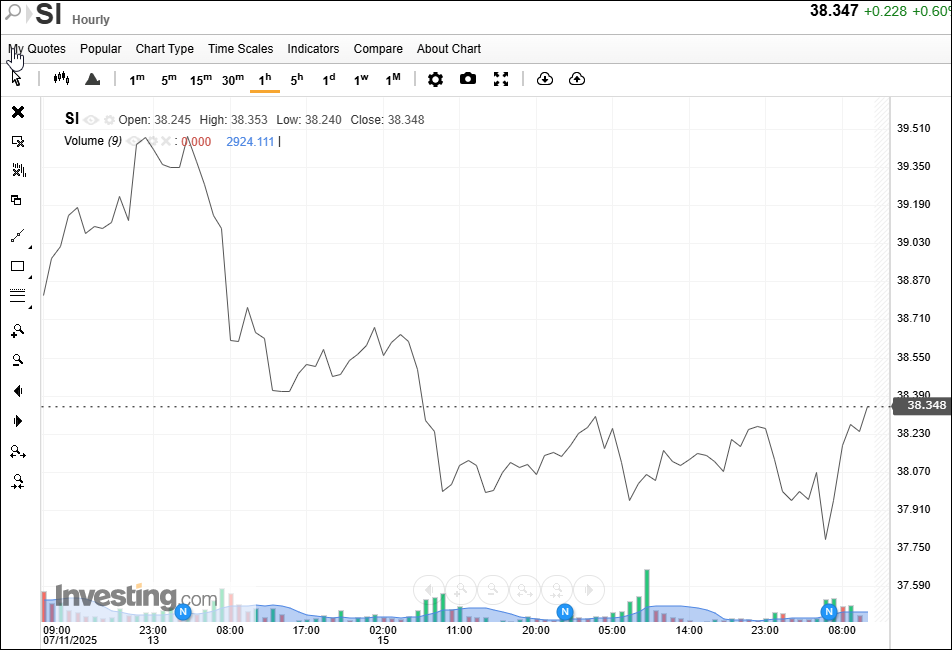Select the arrow cursor tool
952x650 pixels.
point(17,78)
